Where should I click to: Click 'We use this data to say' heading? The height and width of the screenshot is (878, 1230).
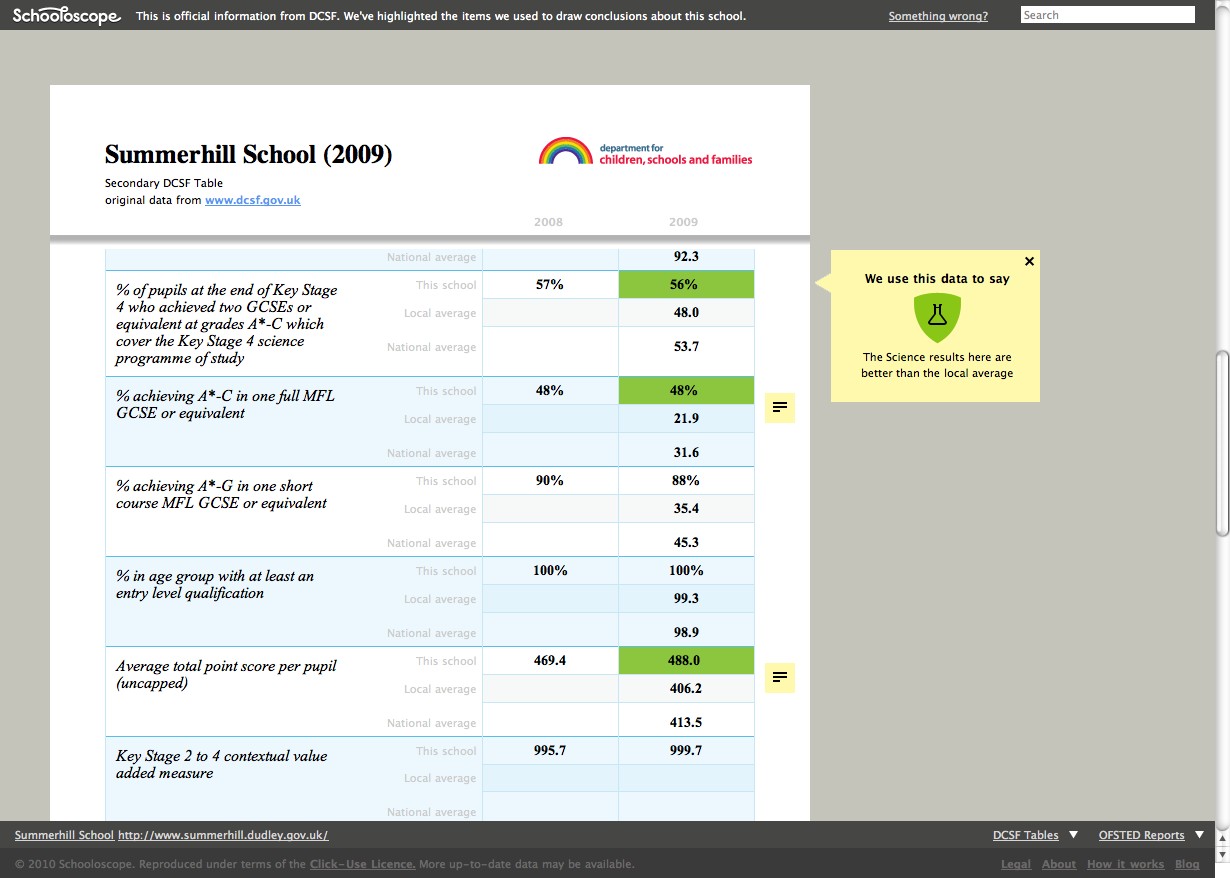[937, 279]
